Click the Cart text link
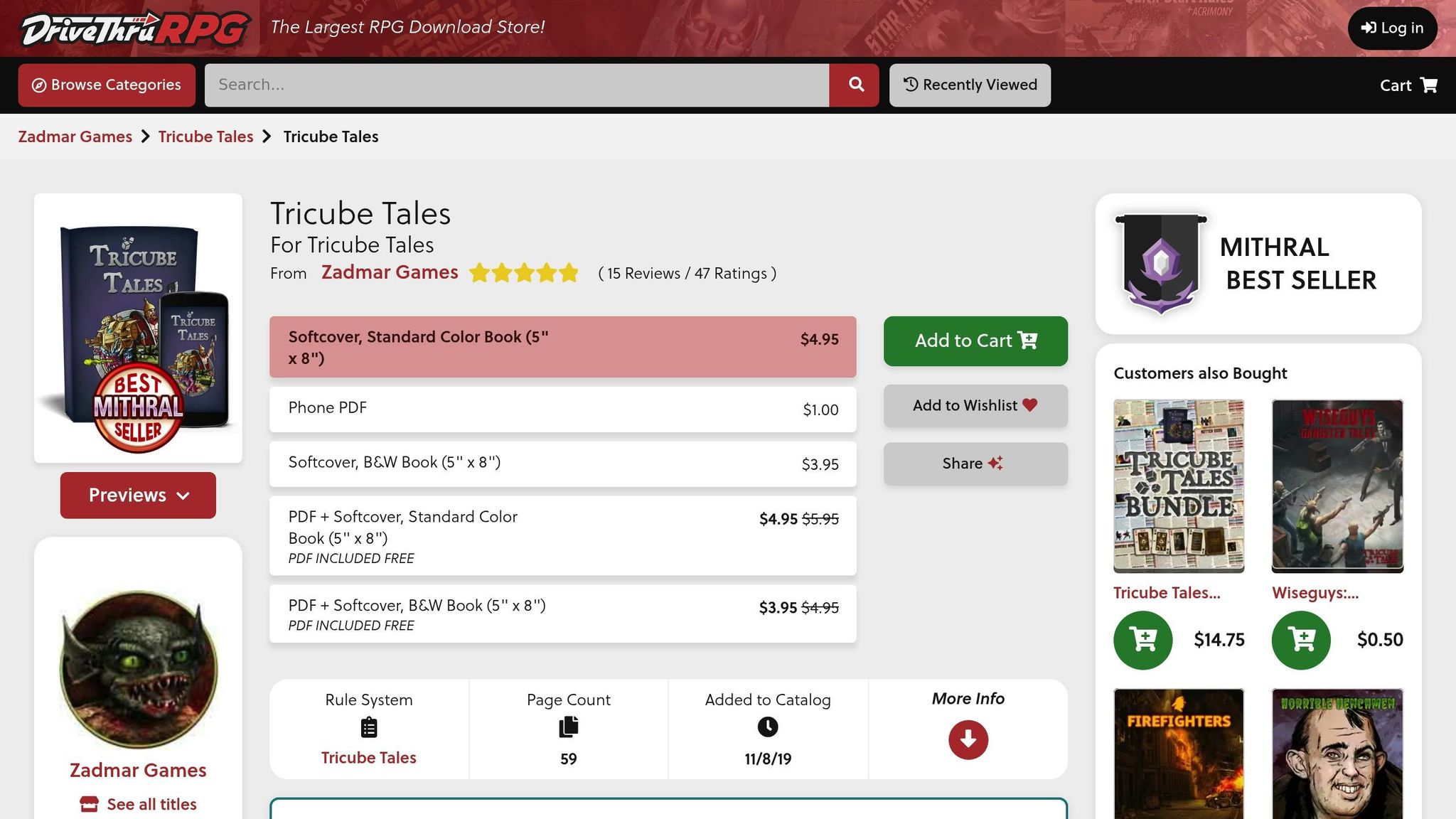1456x819 pixels. click(x=1395, y=85)
